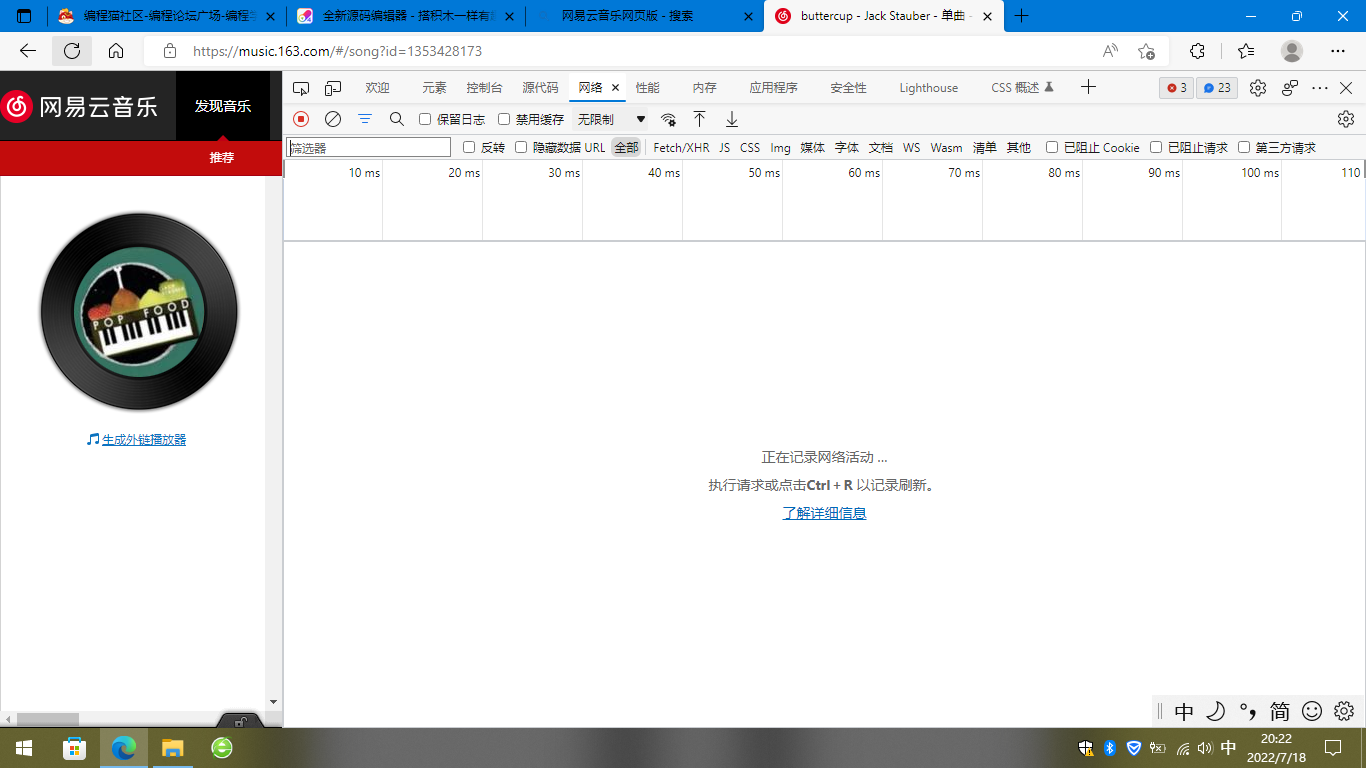The width and height of the screenshot is (1366, 768).
Task: Open DevTools settings gear beside message count
Action: click(1258, 88)
